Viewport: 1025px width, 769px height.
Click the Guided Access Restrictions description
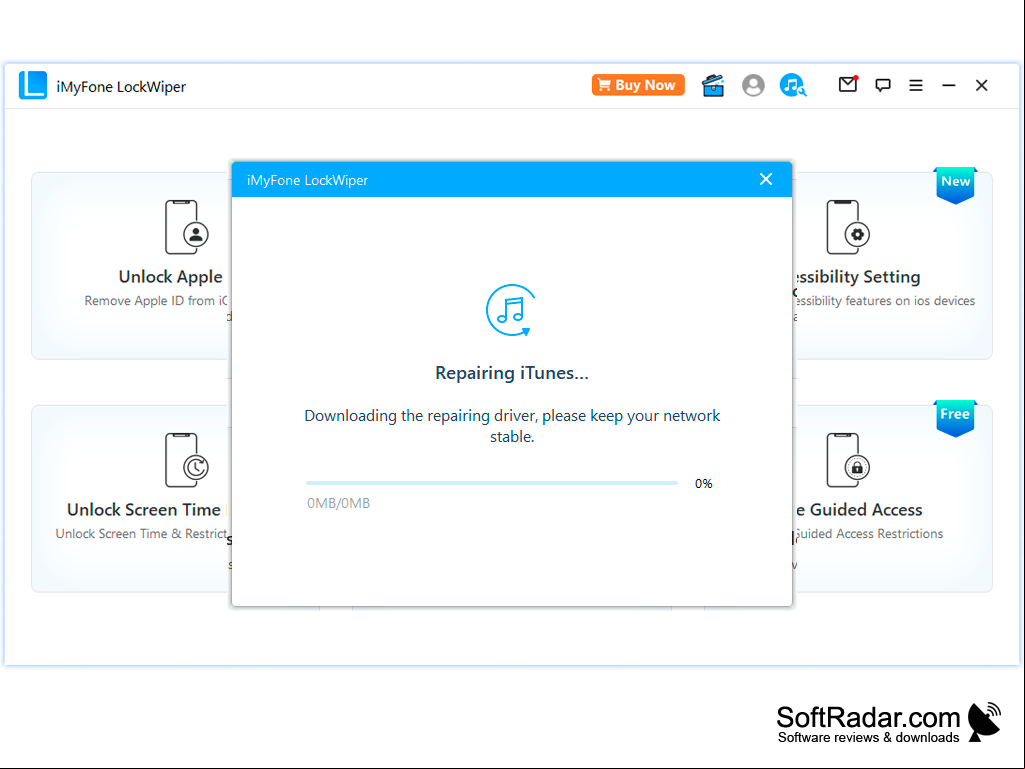[869, 534]
